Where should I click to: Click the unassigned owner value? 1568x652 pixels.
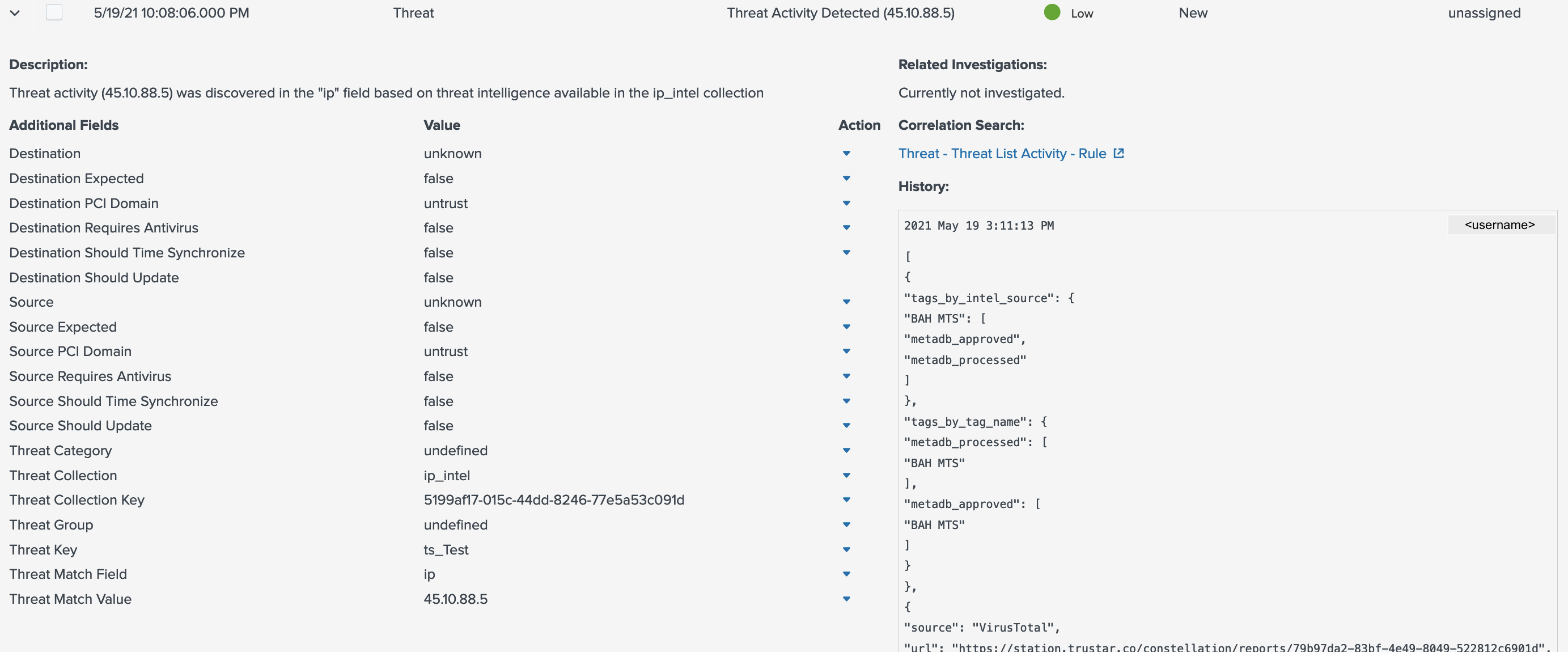pyautogui.click(x=1484, y=13)
